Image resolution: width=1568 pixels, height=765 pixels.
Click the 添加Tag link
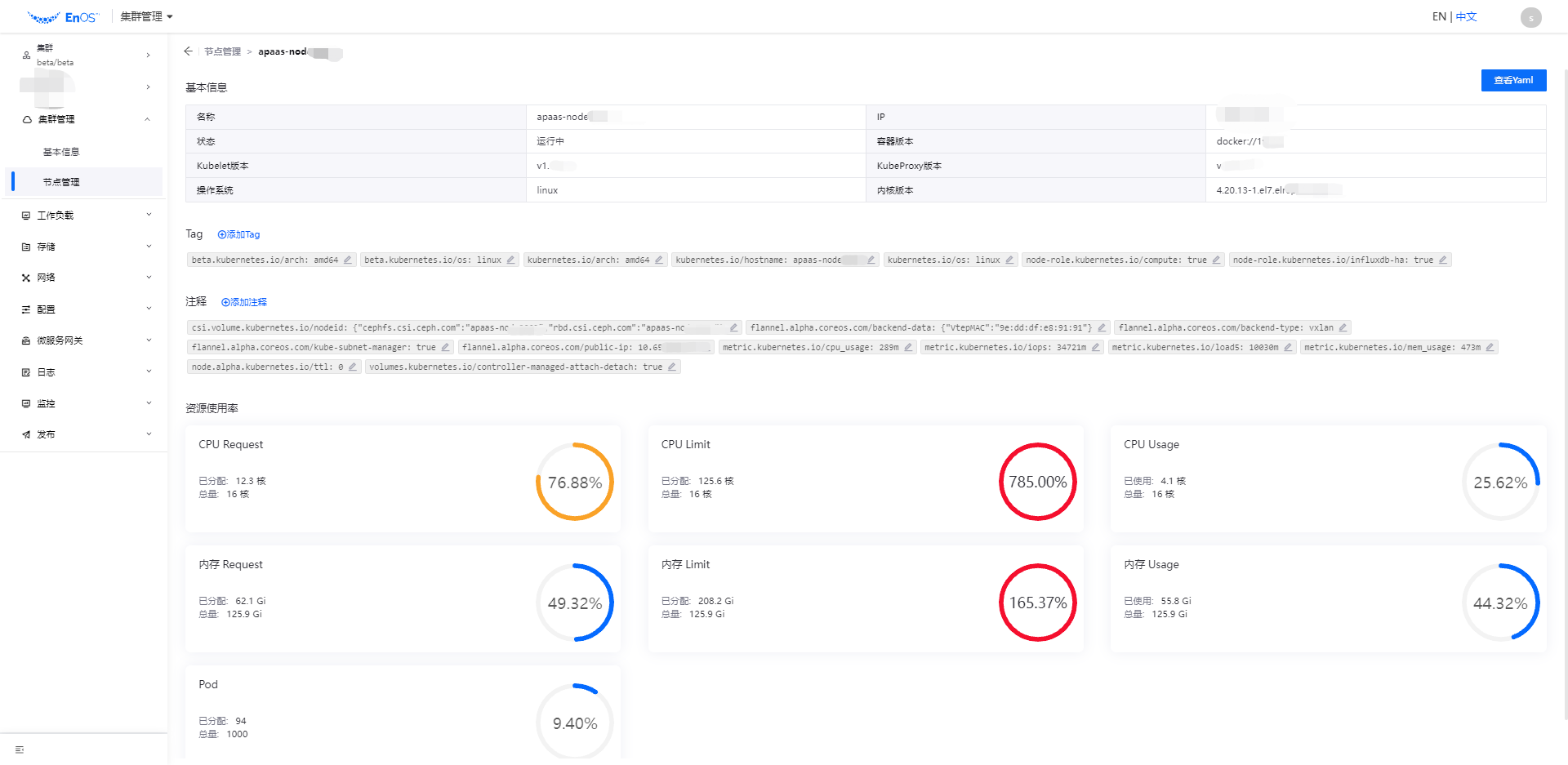click(238, 234)
